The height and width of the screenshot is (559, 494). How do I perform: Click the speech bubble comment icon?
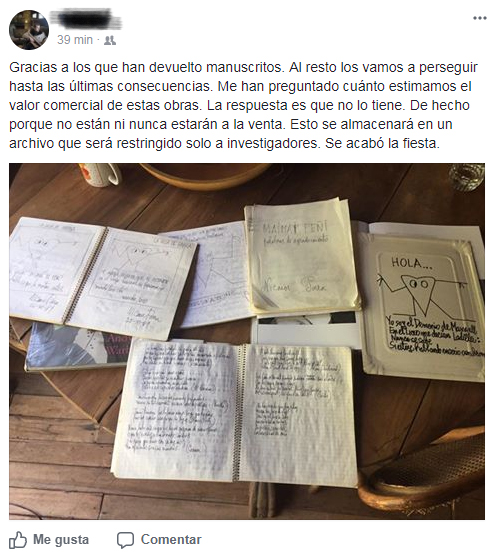(125, 540)
